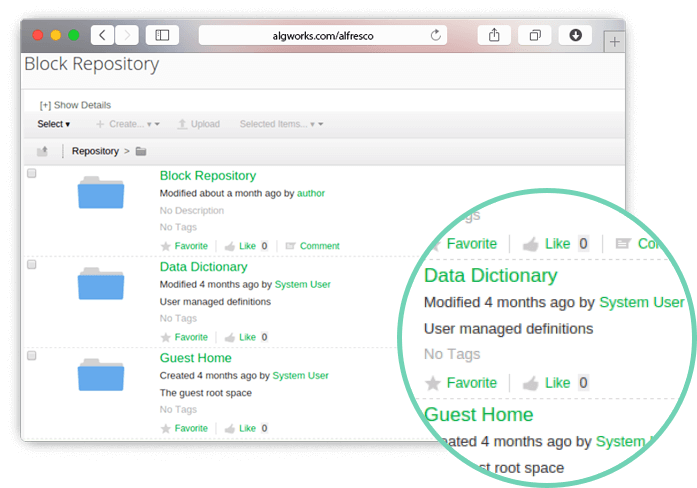Click the Upload button
The image size is (697, 488).
199,124
